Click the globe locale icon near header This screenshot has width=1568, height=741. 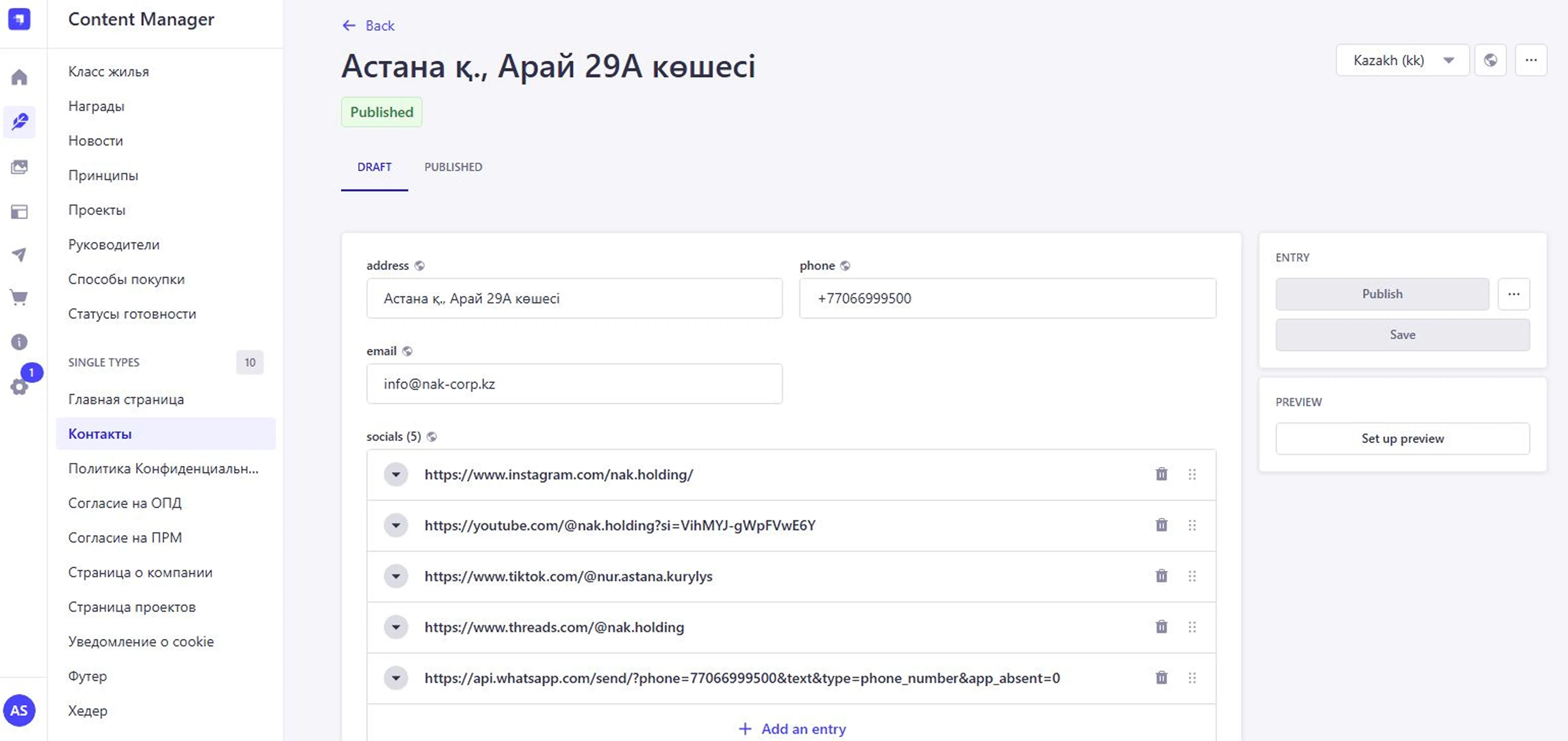1490,60
